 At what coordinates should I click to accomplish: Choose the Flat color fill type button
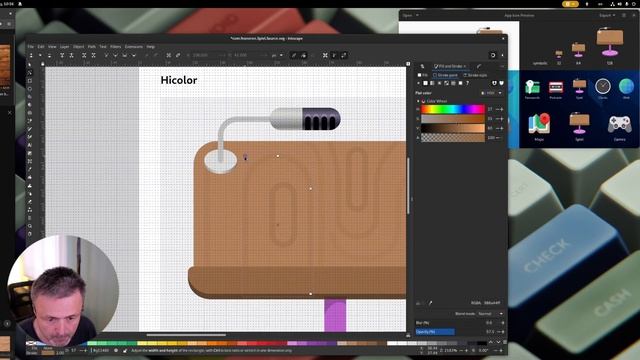coord(425,83)
